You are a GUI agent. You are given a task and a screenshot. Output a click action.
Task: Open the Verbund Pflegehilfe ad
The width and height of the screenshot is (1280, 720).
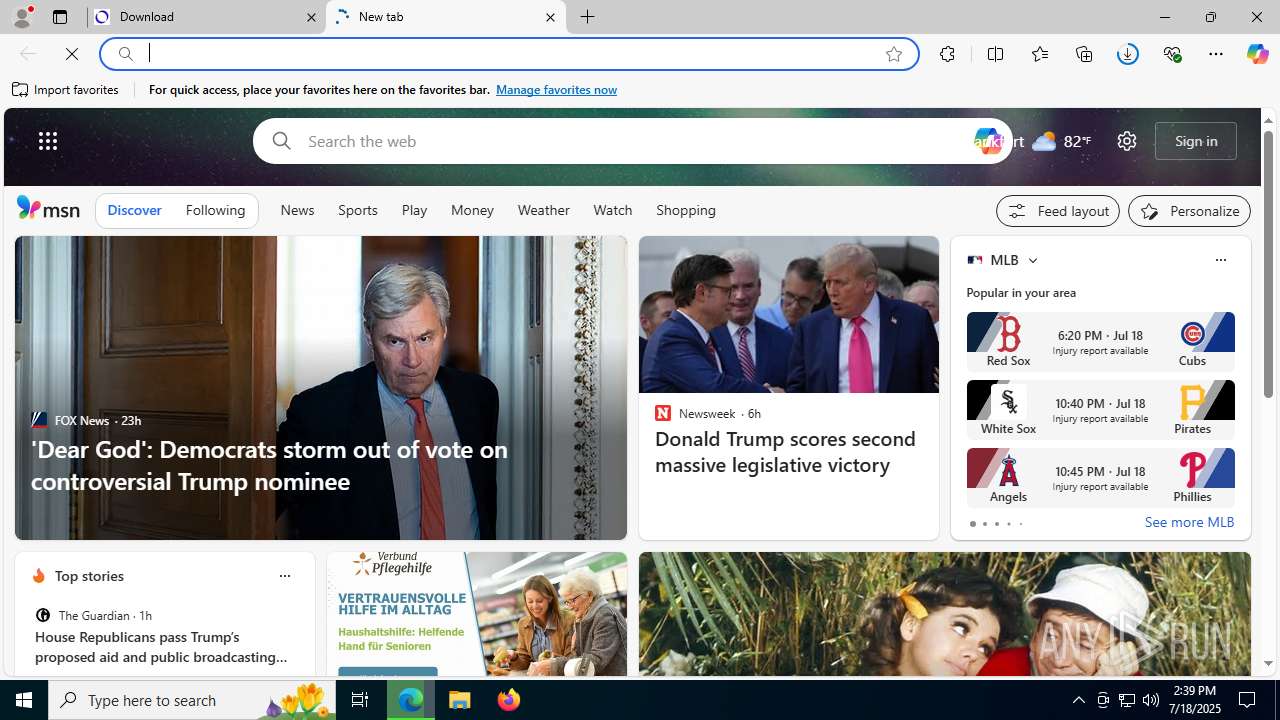[x=477, y=614]
